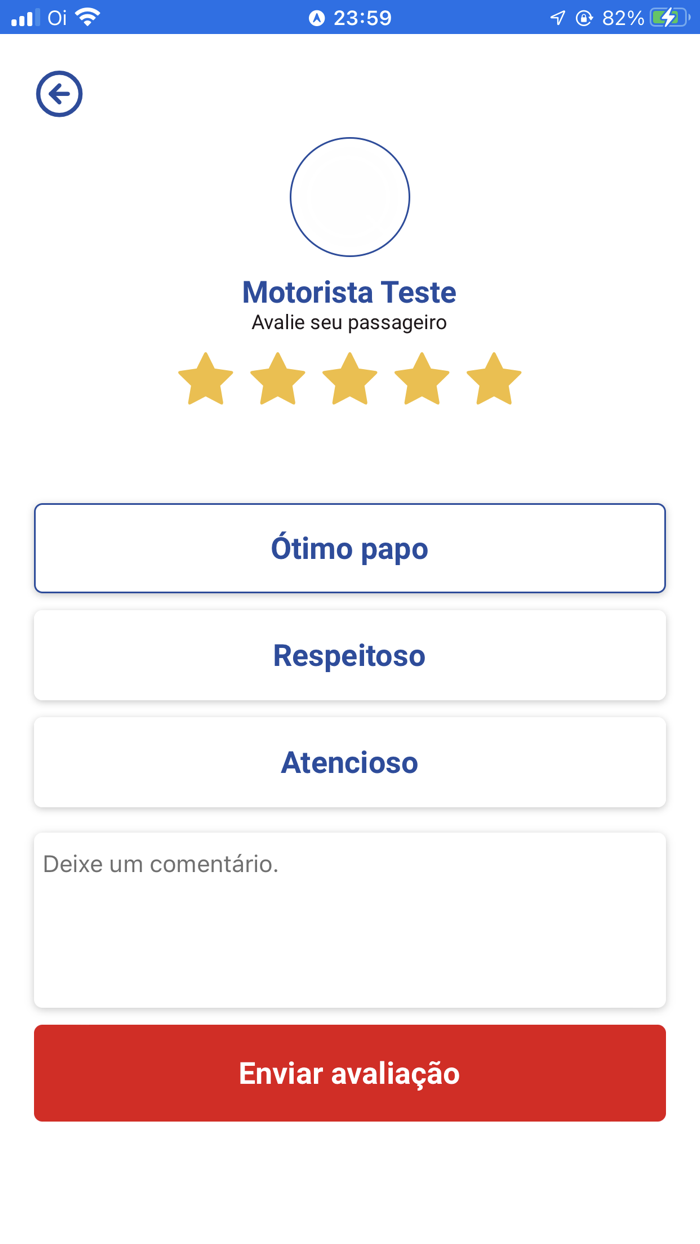The image size is (700, 1244).
Task: Tap the fifth star to rate five
Action: (493, 379)
